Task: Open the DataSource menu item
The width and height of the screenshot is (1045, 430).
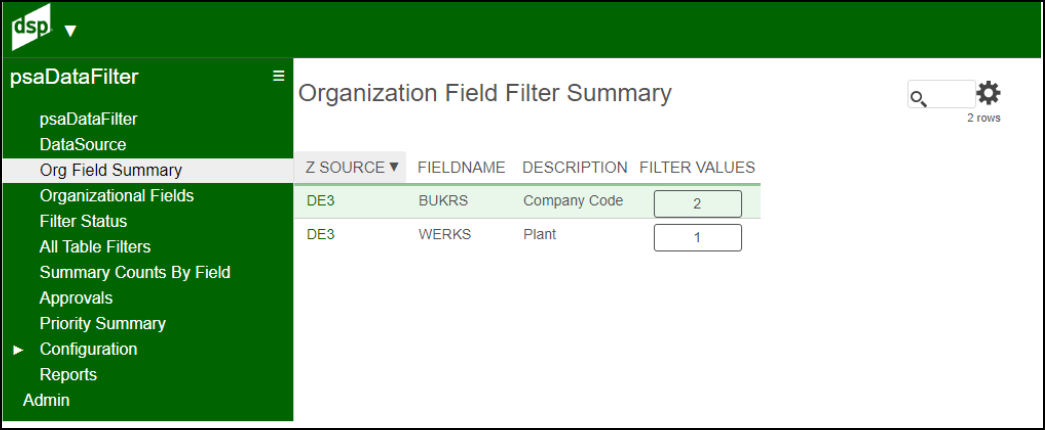Action: coord(83,145)
